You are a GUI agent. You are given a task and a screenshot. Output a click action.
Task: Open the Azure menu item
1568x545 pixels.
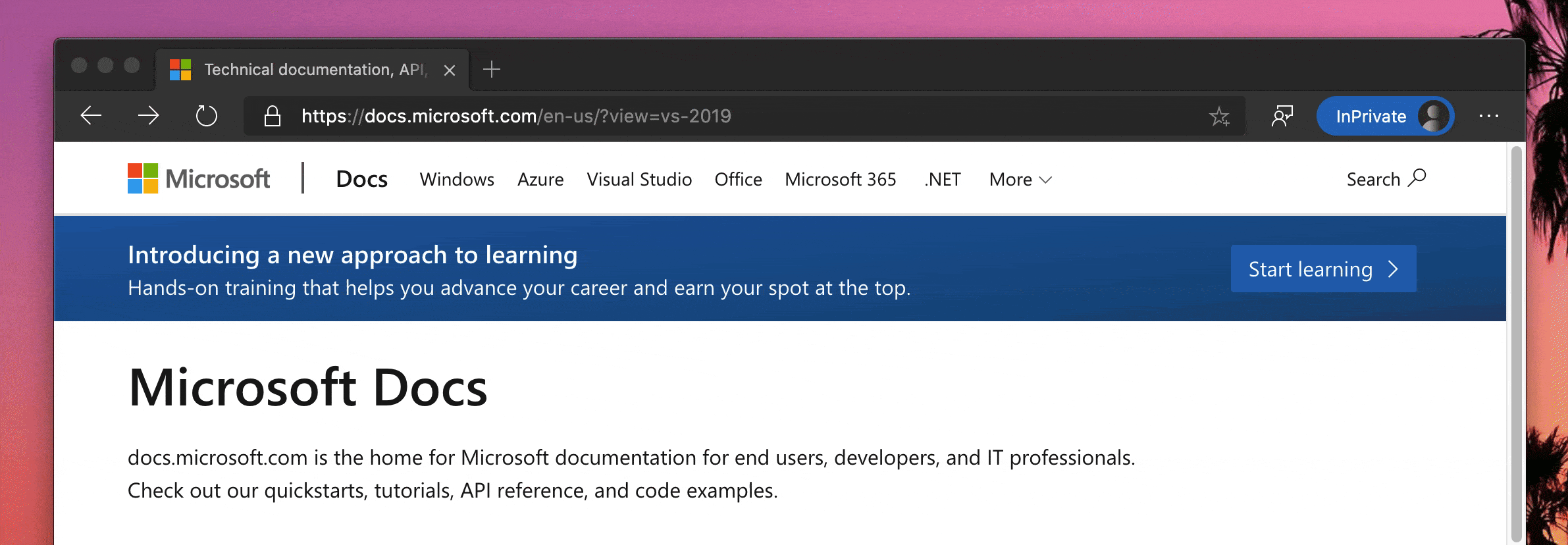540,179
